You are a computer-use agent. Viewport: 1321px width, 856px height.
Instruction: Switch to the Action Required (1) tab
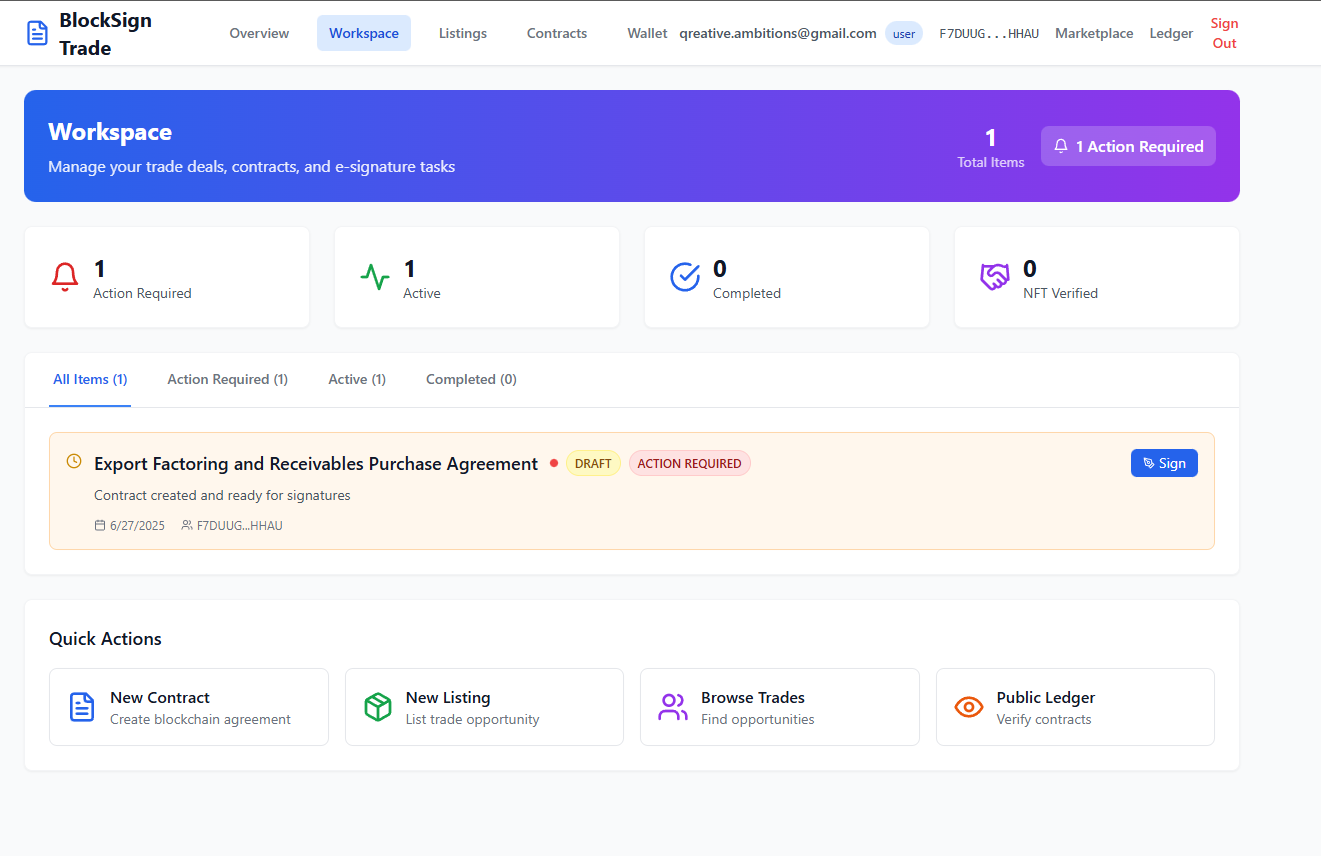click(x=228, y=379)
